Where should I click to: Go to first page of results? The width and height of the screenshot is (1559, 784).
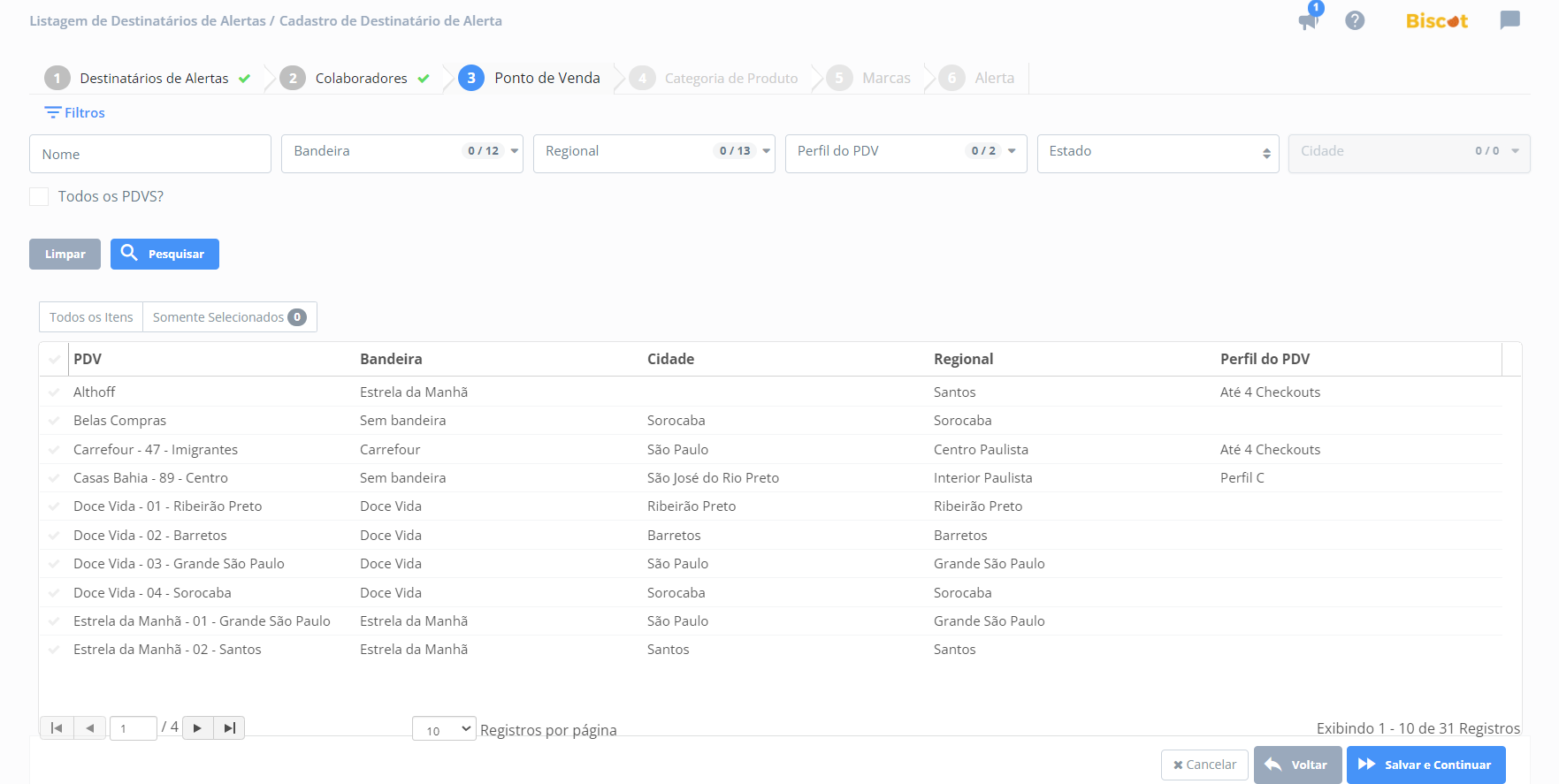(x=57, y=727)
